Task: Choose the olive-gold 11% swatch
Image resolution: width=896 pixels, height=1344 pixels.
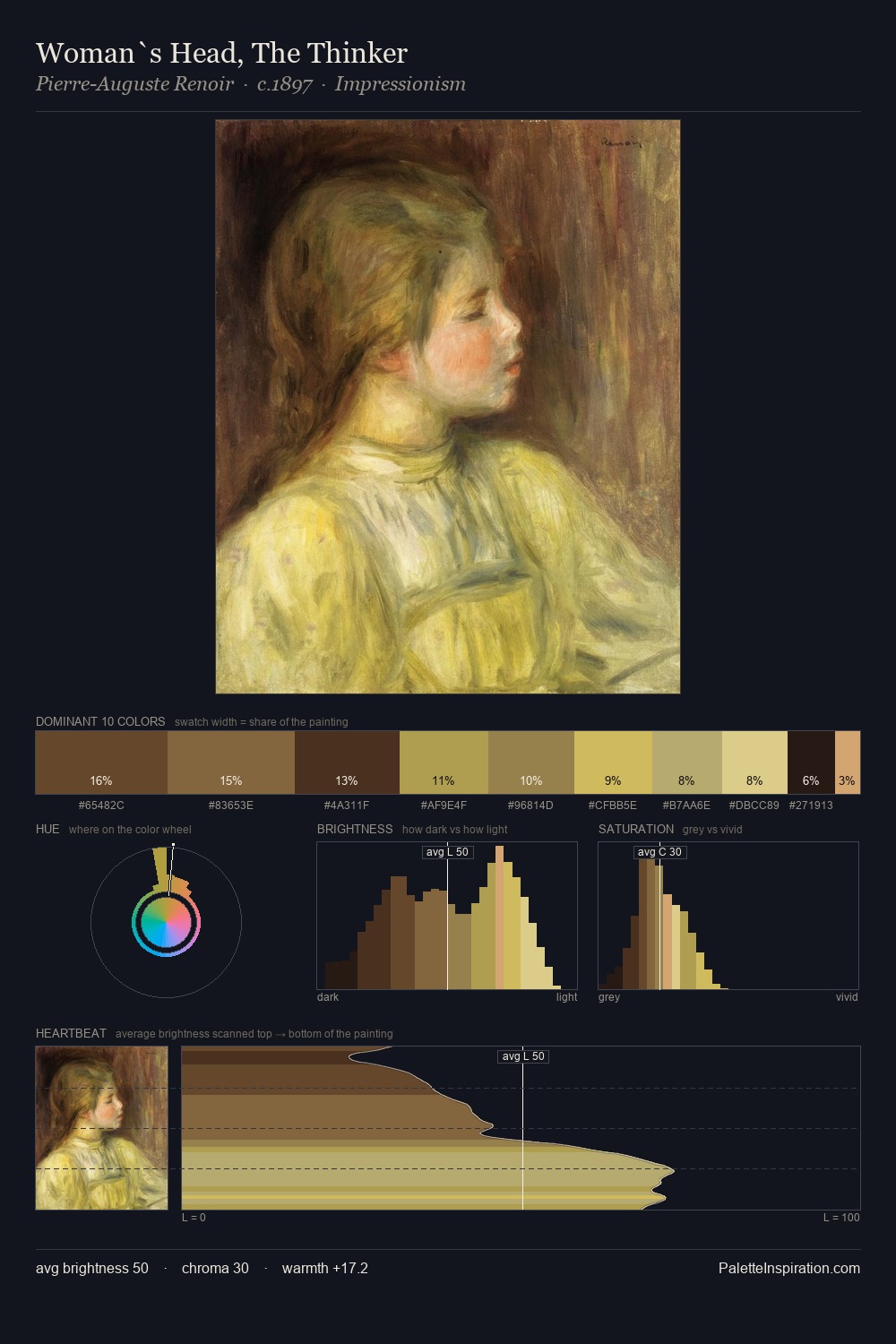Action: point(444,762)
